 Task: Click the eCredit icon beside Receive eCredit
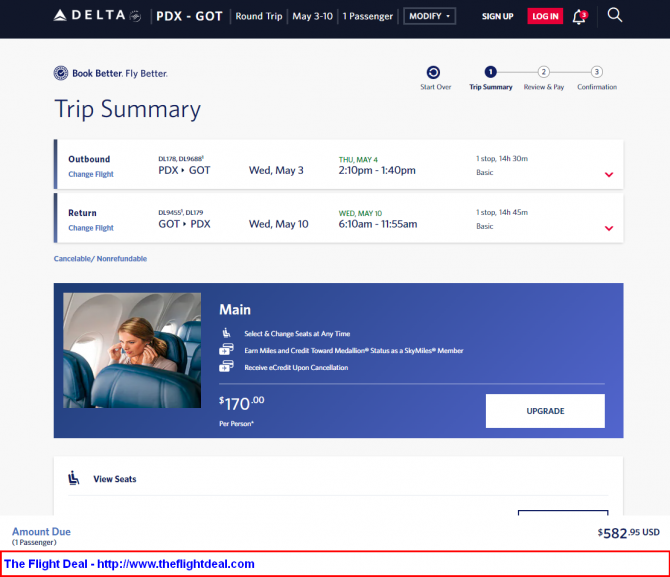coord(226,366)
